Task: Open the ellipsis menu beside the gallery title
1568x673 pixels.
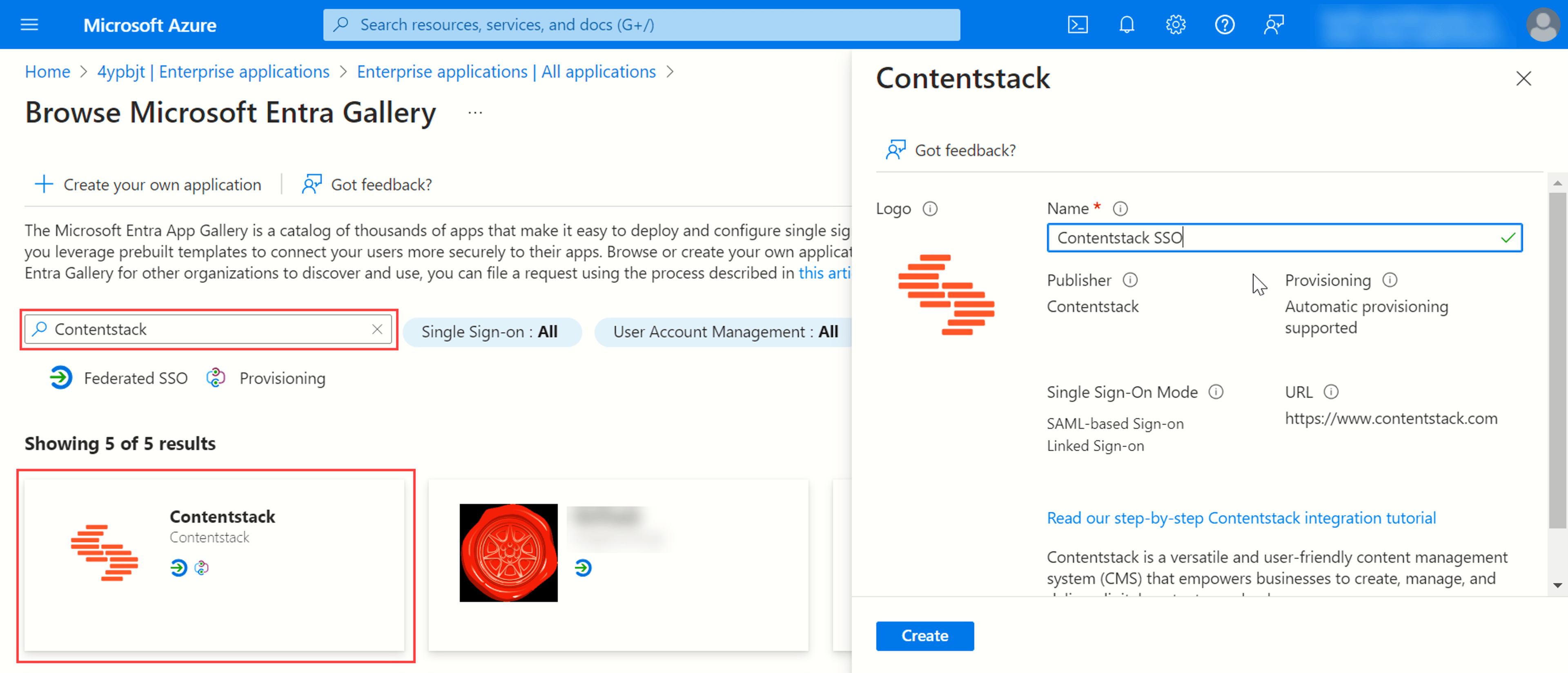Action: (475, 113)
